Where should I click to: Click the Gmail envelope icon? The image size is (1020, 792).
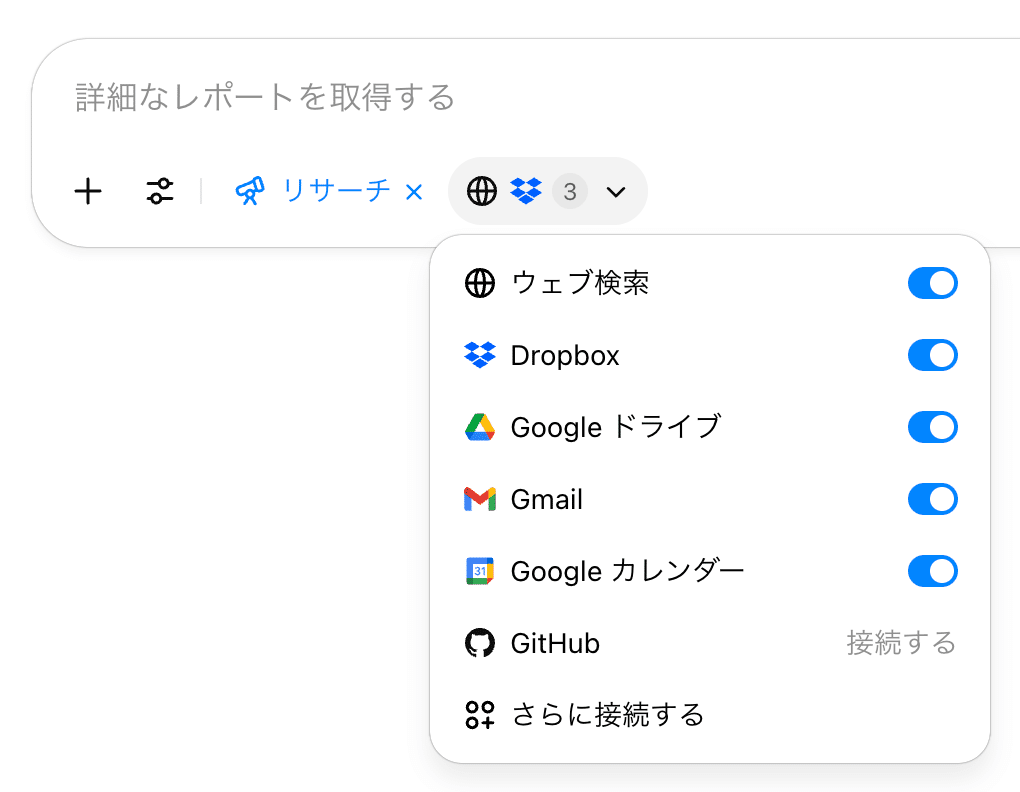(x=480, y=499)
